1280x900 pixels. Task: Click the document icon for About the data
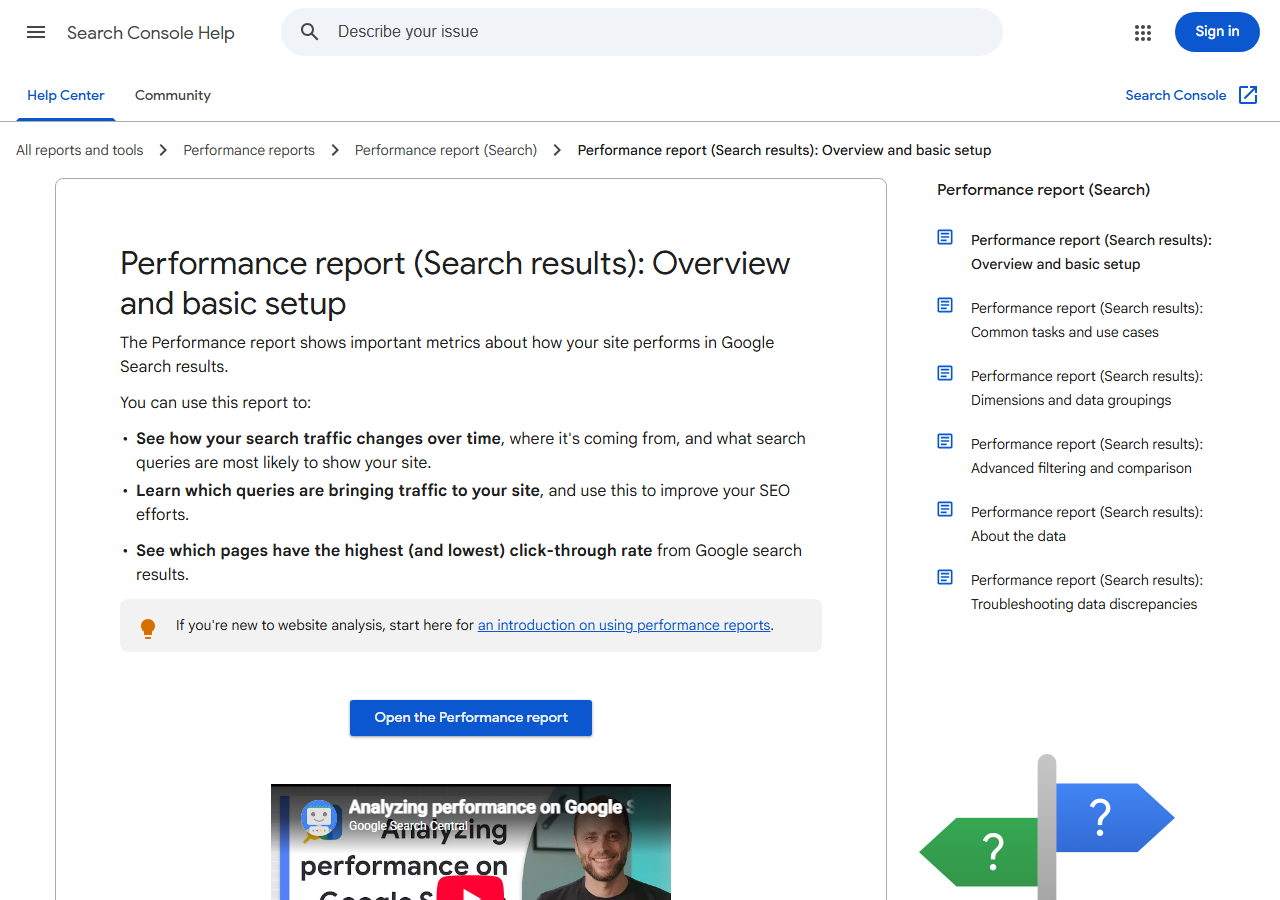[x=945, y=509]
